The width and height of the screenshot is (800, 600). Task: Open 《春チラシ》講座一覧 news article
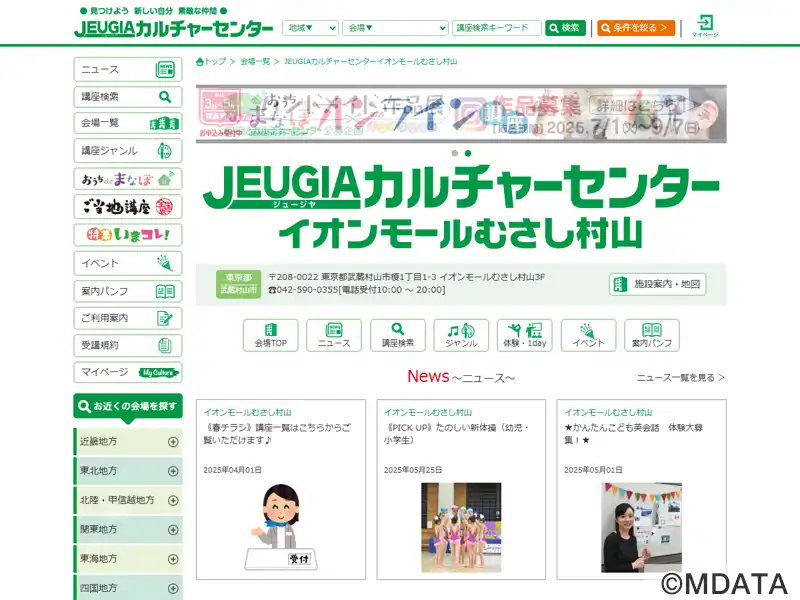pos(277,434)
